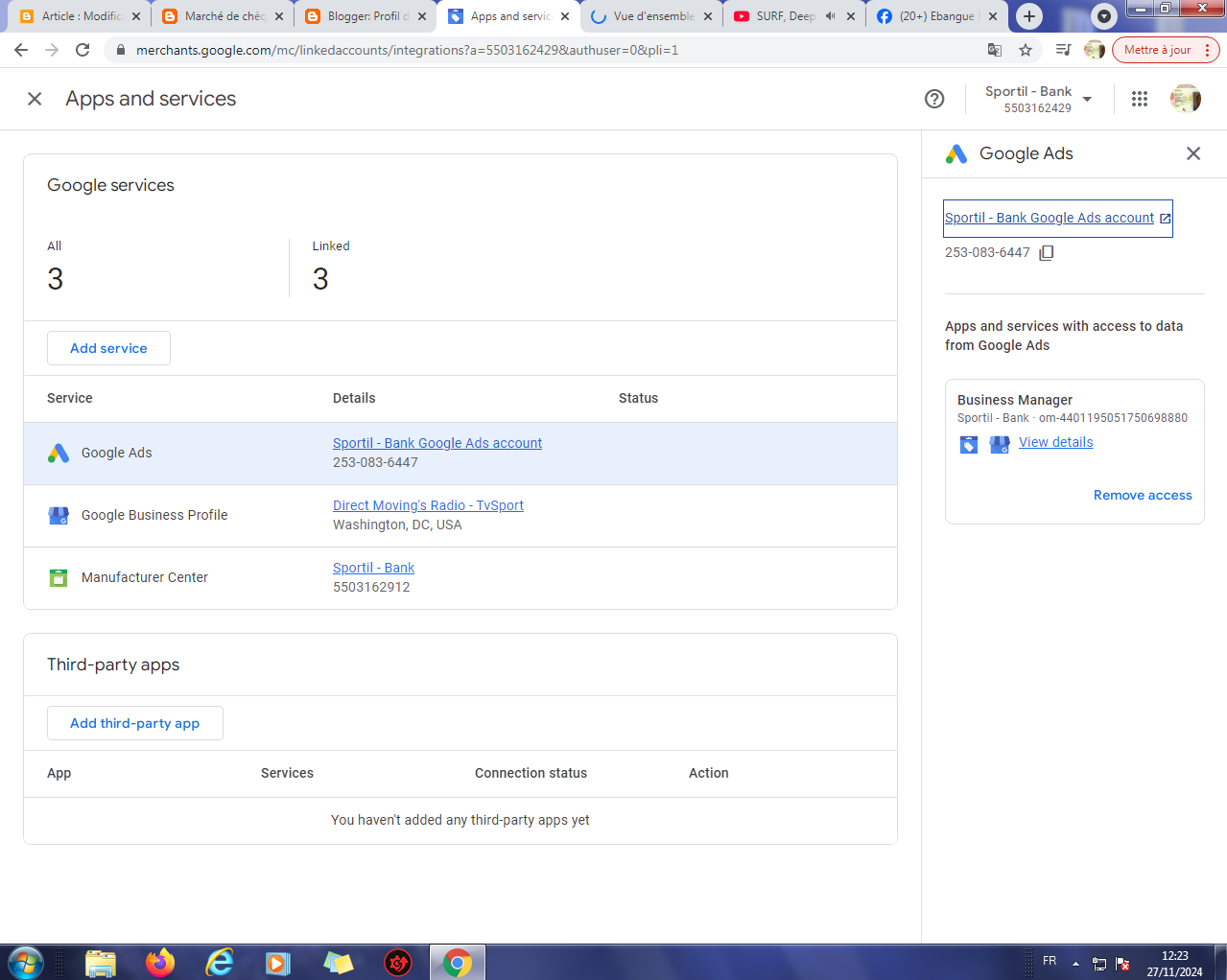Open Direct Moving's Radio - TvSport link
Screen dimensions: 1227x980
(x=428, y=505)
